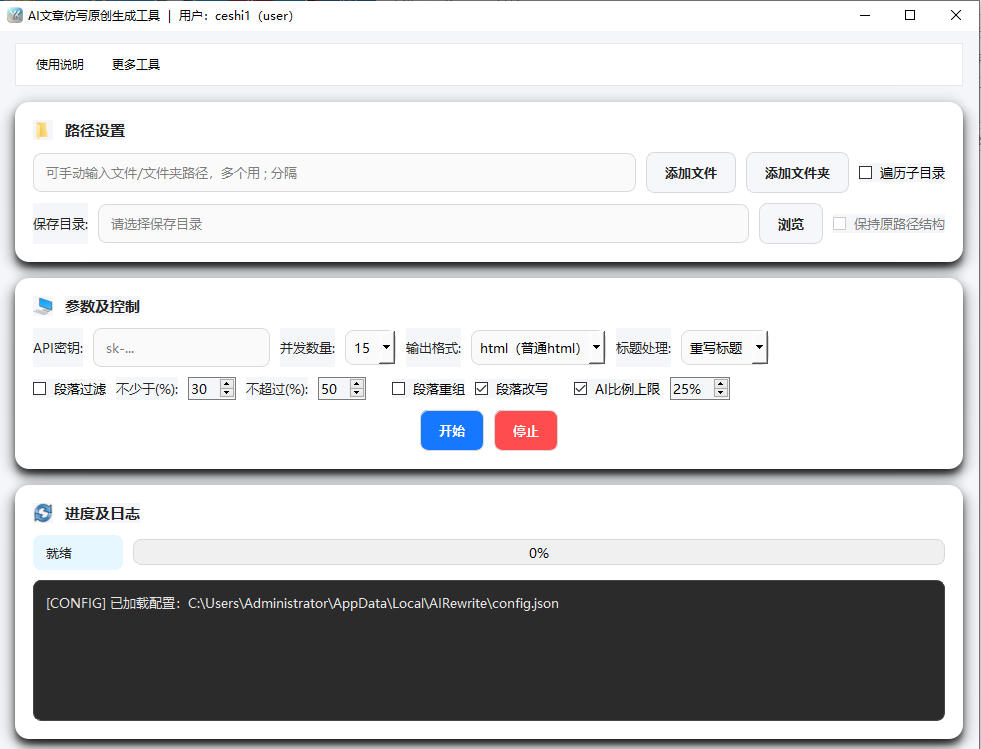Click the API密钥 input field

tap(181, 348)
